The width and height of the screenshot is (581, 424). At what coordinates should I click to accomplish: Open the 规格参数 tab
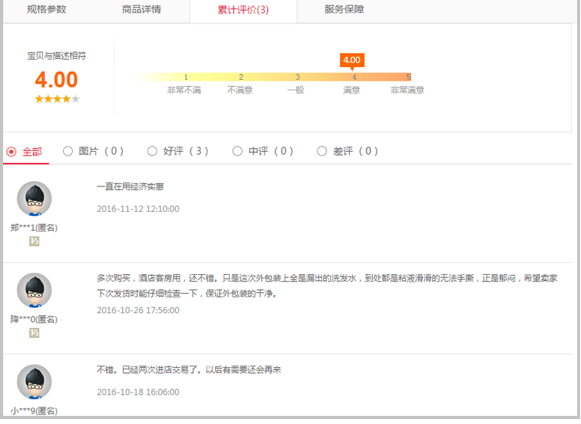tap(47, 9)
